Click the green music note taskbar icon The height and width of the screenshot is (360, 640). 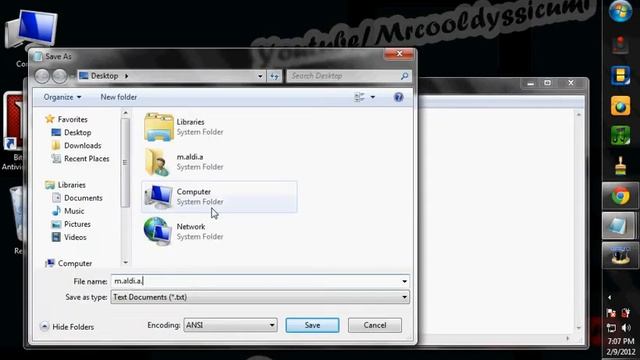620,136
